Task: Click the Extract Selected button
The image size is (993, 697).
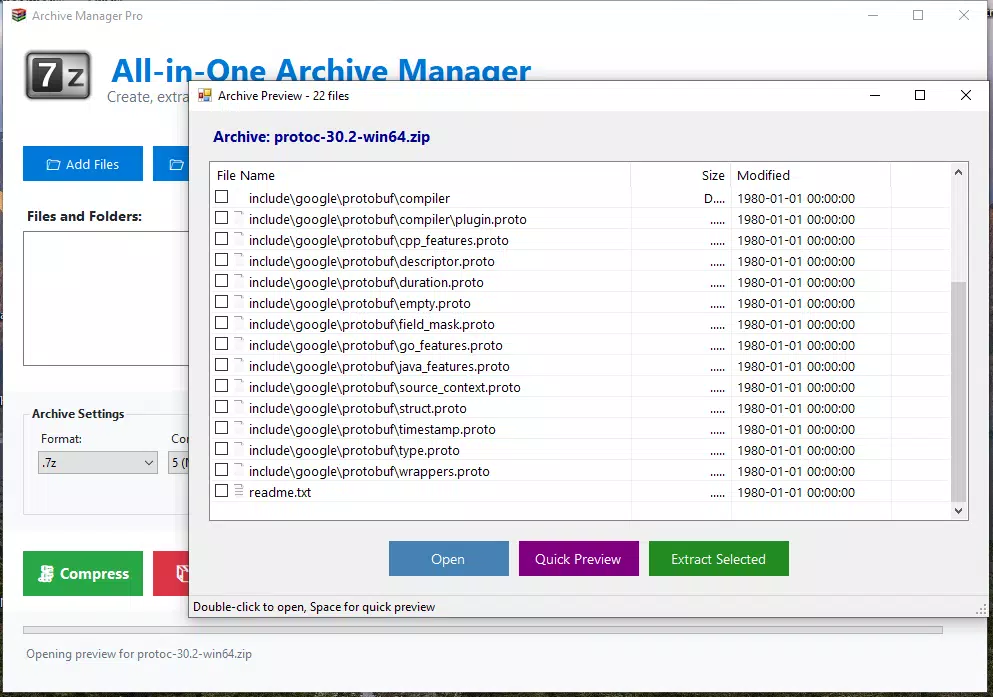Action: (x=719, y=558)
